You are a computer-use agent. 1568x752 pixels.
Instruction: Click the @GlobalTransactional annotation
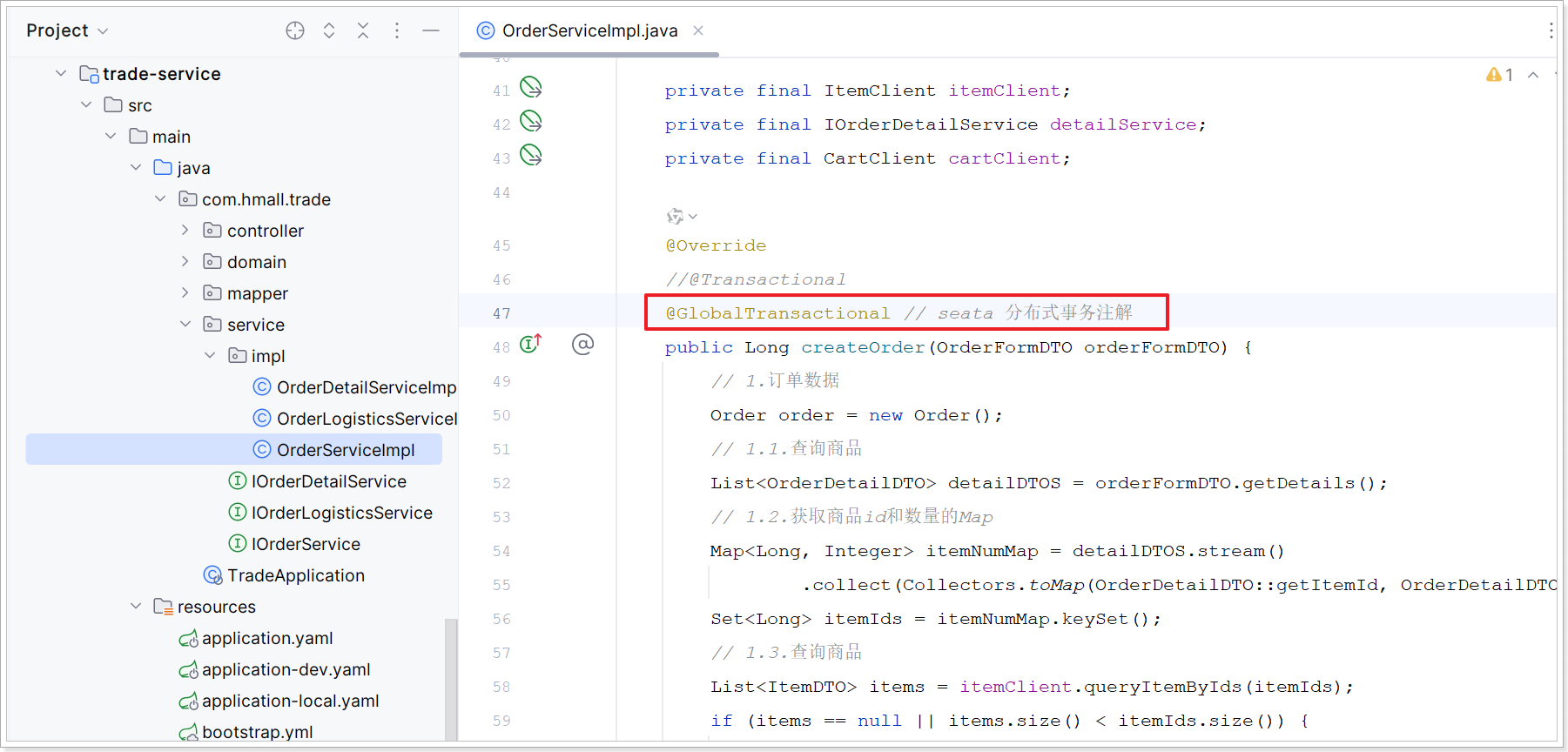coord(777,313)
